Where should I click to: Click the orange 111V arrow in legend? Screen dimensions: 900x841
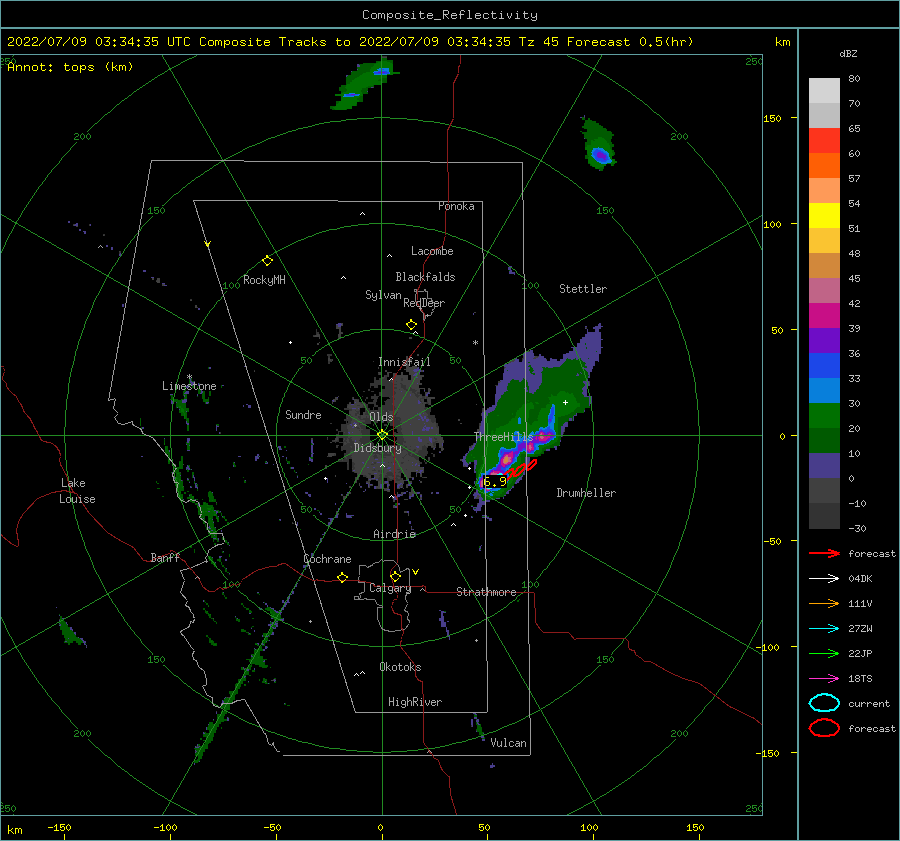tap(824, 603)
